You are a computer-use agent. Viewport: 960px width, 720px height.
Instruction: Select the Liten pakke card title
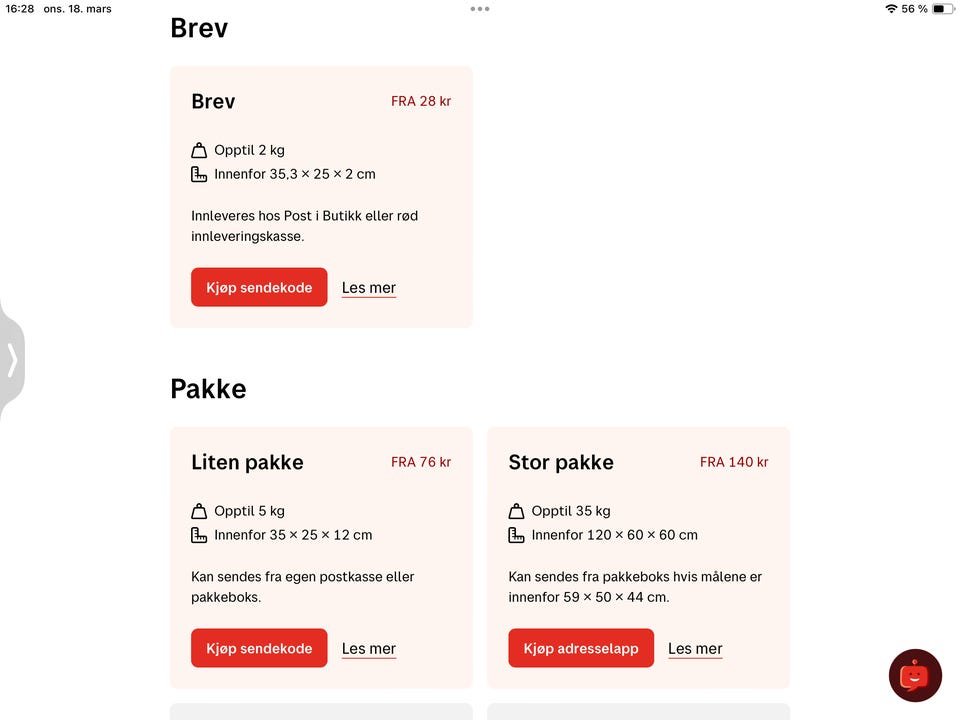click(x=247, y=462)
